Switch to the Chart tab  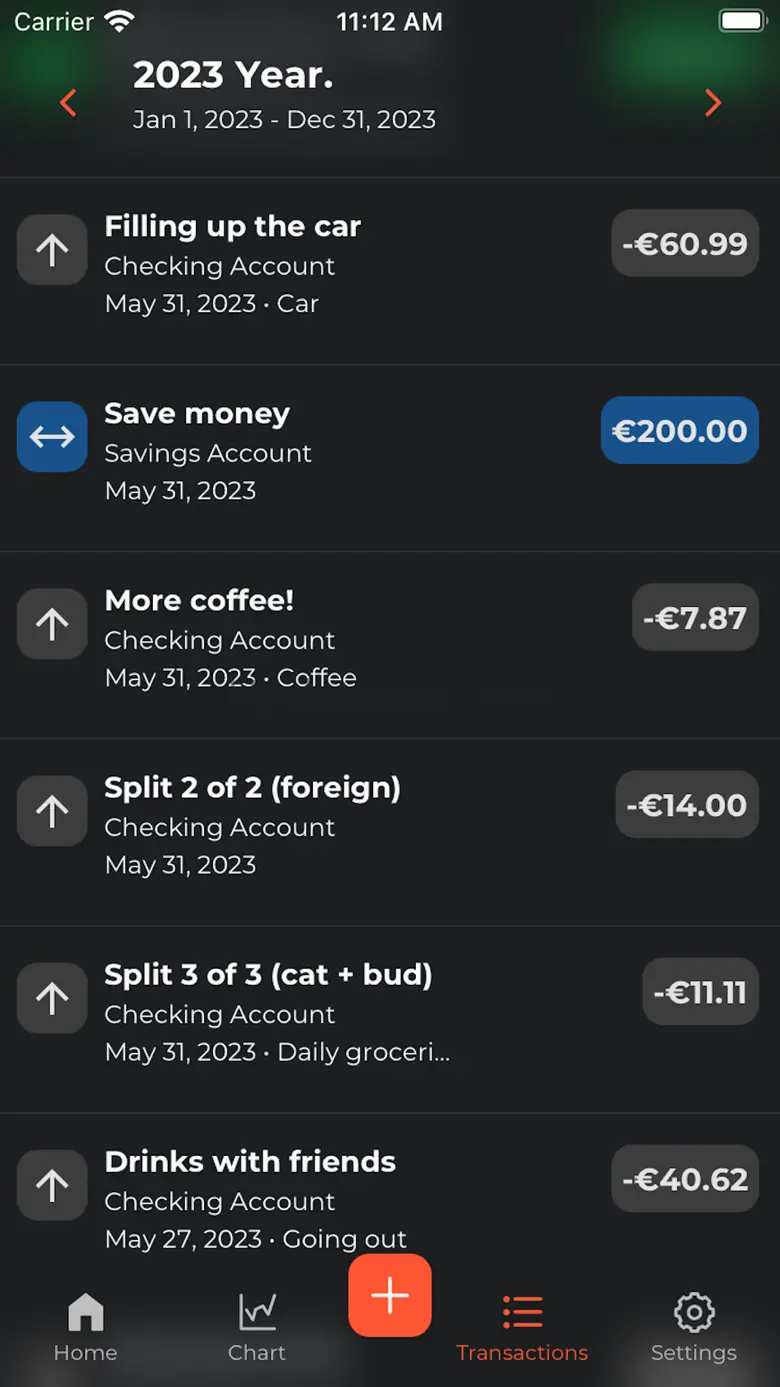[x=257, y=1327]
